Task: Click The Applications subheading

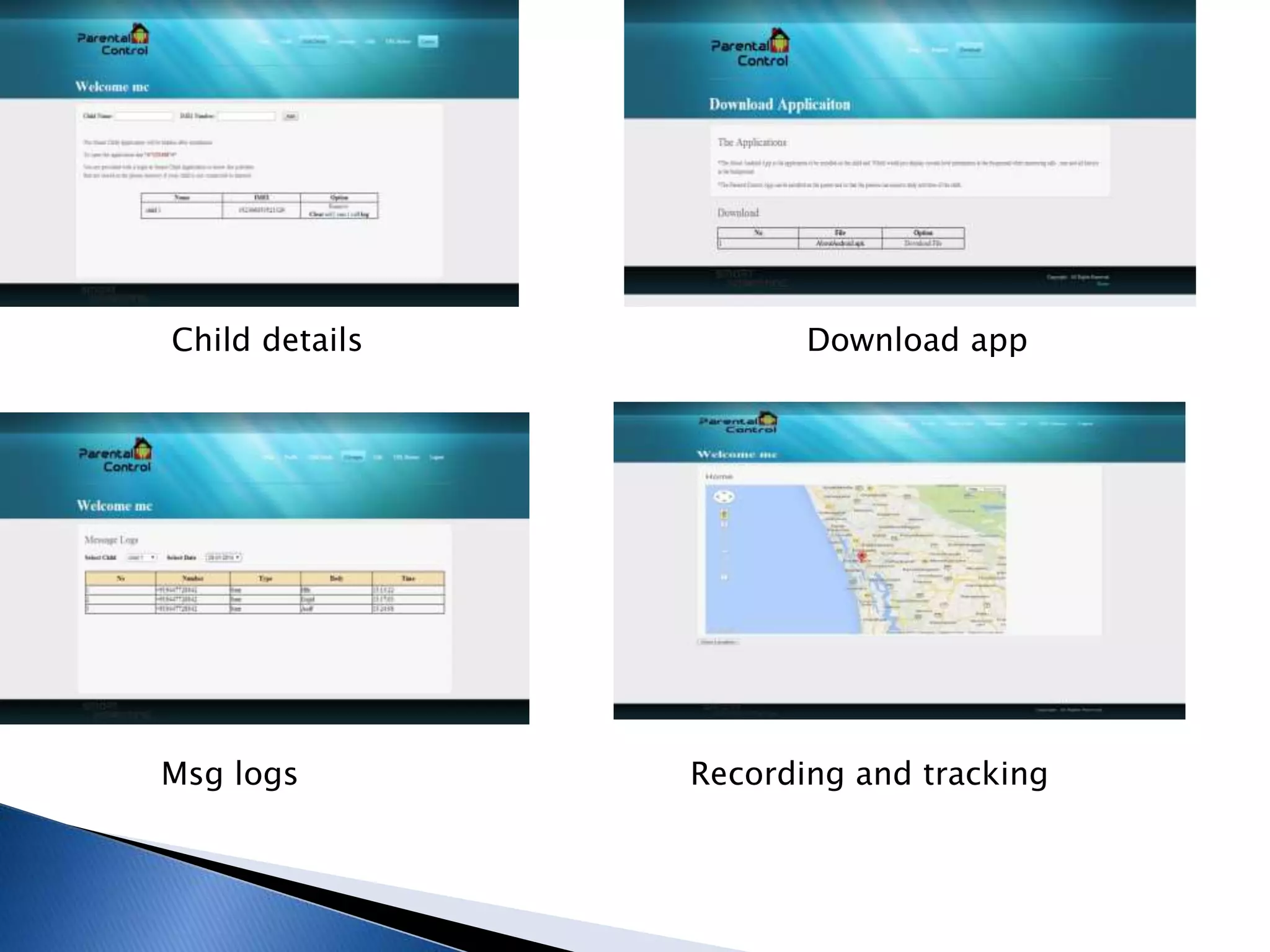Action: pyautogui.click(x=752, y=143)
